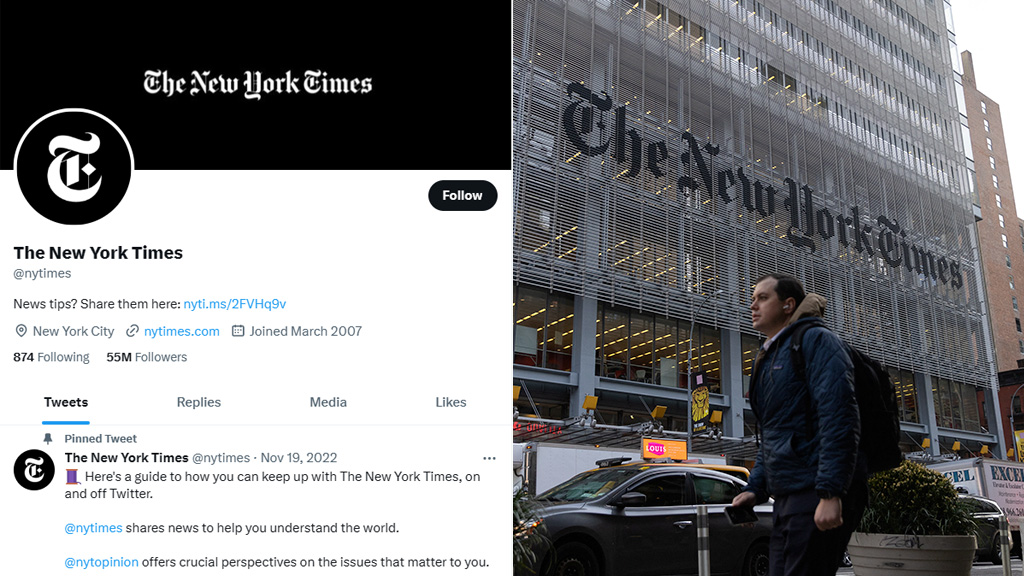The image size is (1024, 576).
Task: View the 55M Followers list
Action: pyautogui.click(x=147, y=357)
